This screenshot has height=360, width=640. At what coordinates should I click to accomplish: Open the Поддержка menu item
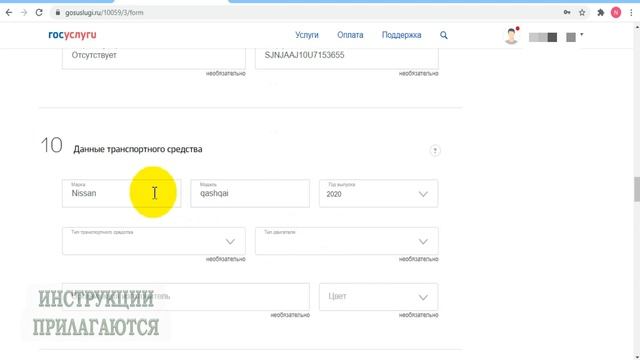401,35
